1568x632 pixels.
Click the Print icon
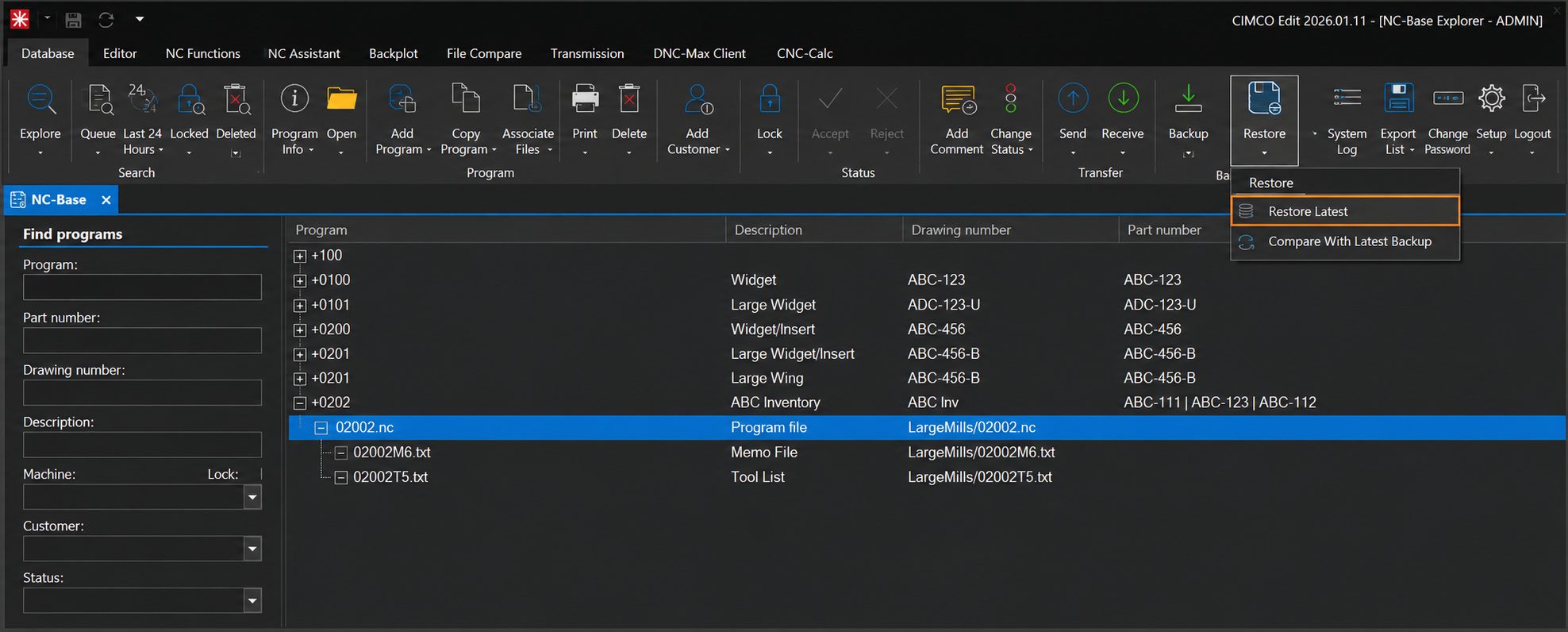click(585, 98)
